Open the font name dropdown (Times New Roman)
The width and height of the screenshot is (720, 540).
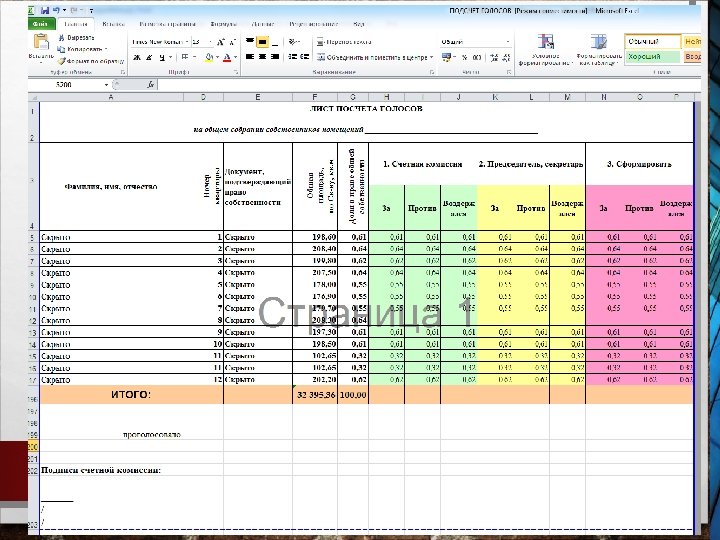click(x=187, y=42)
